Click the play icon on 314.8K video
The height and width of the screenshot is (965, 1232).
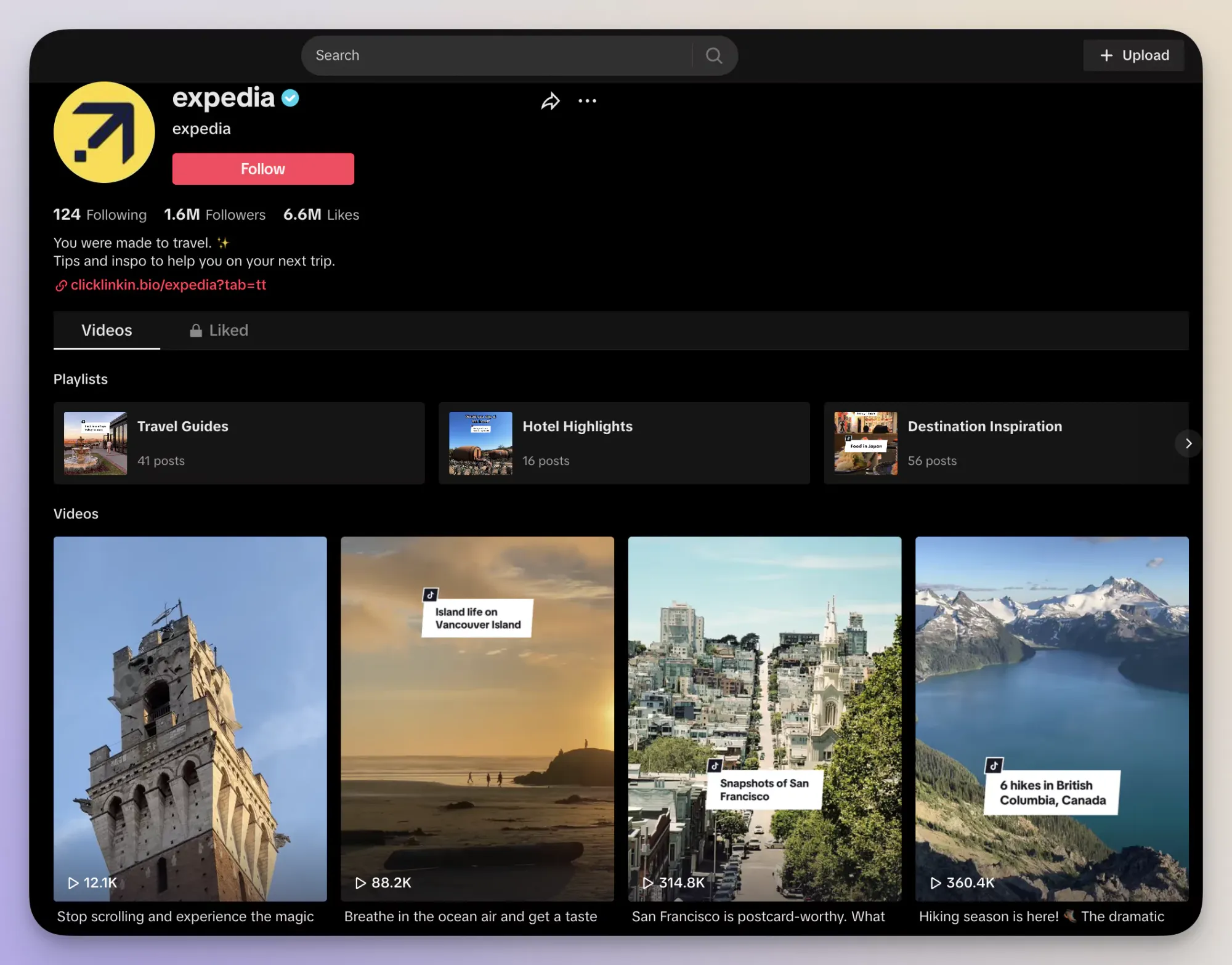click(648, 882)
